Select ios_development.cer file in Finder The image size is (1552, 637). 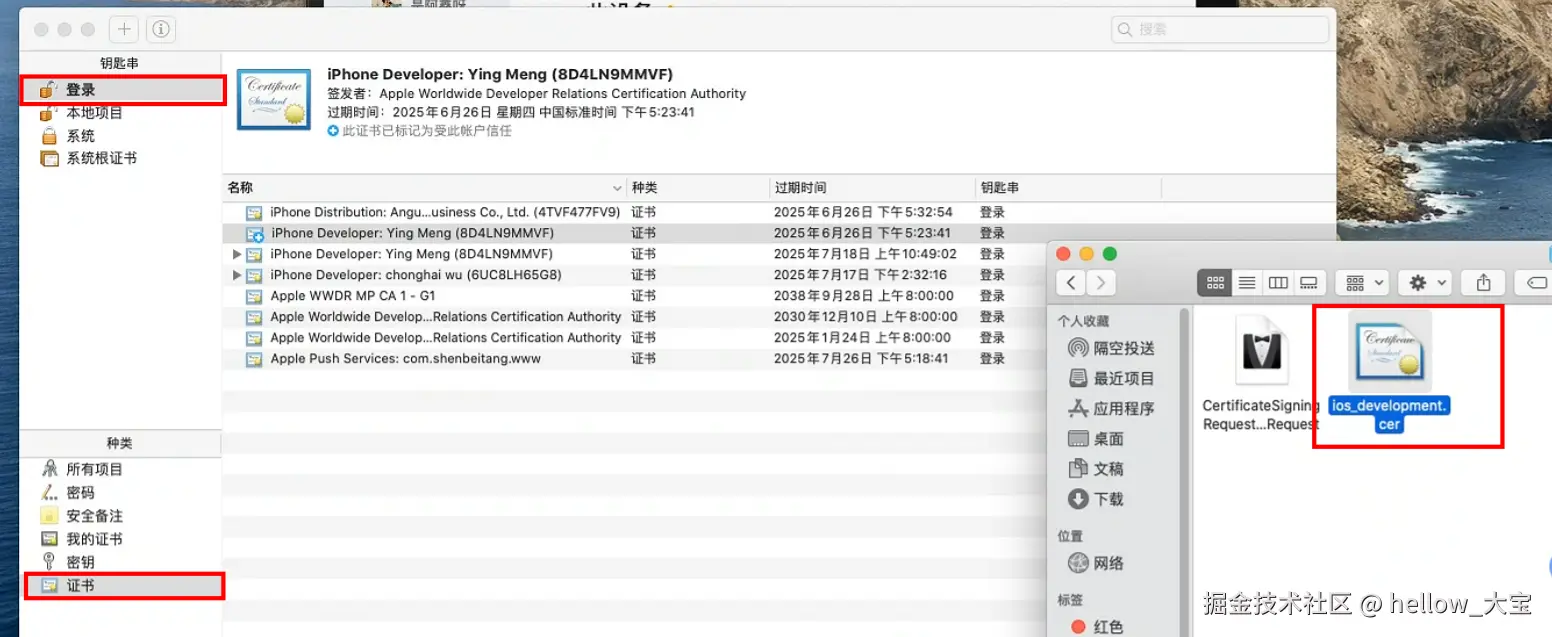point(1390,373)
